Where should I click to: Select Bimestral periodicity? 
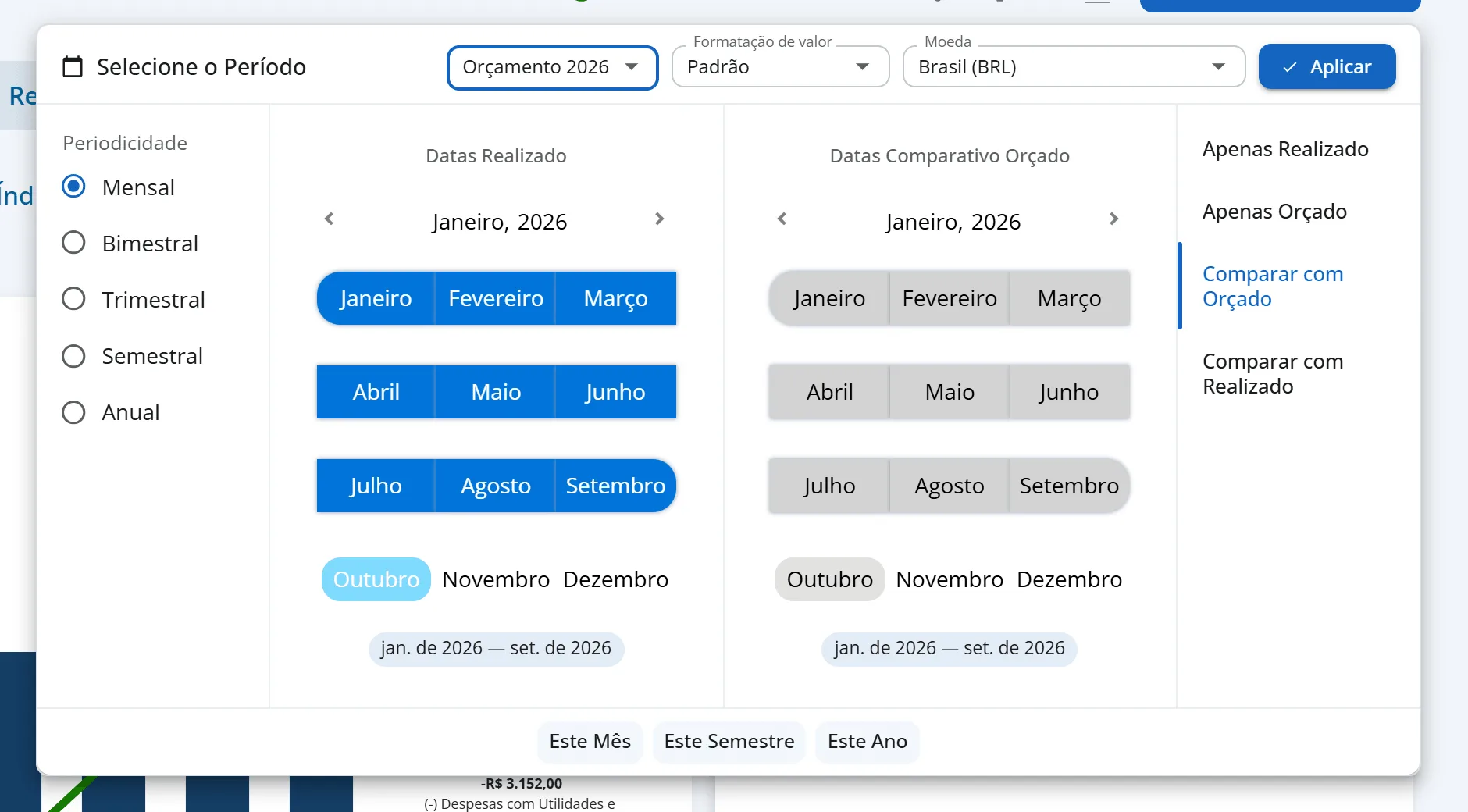(x=73, y=243)
